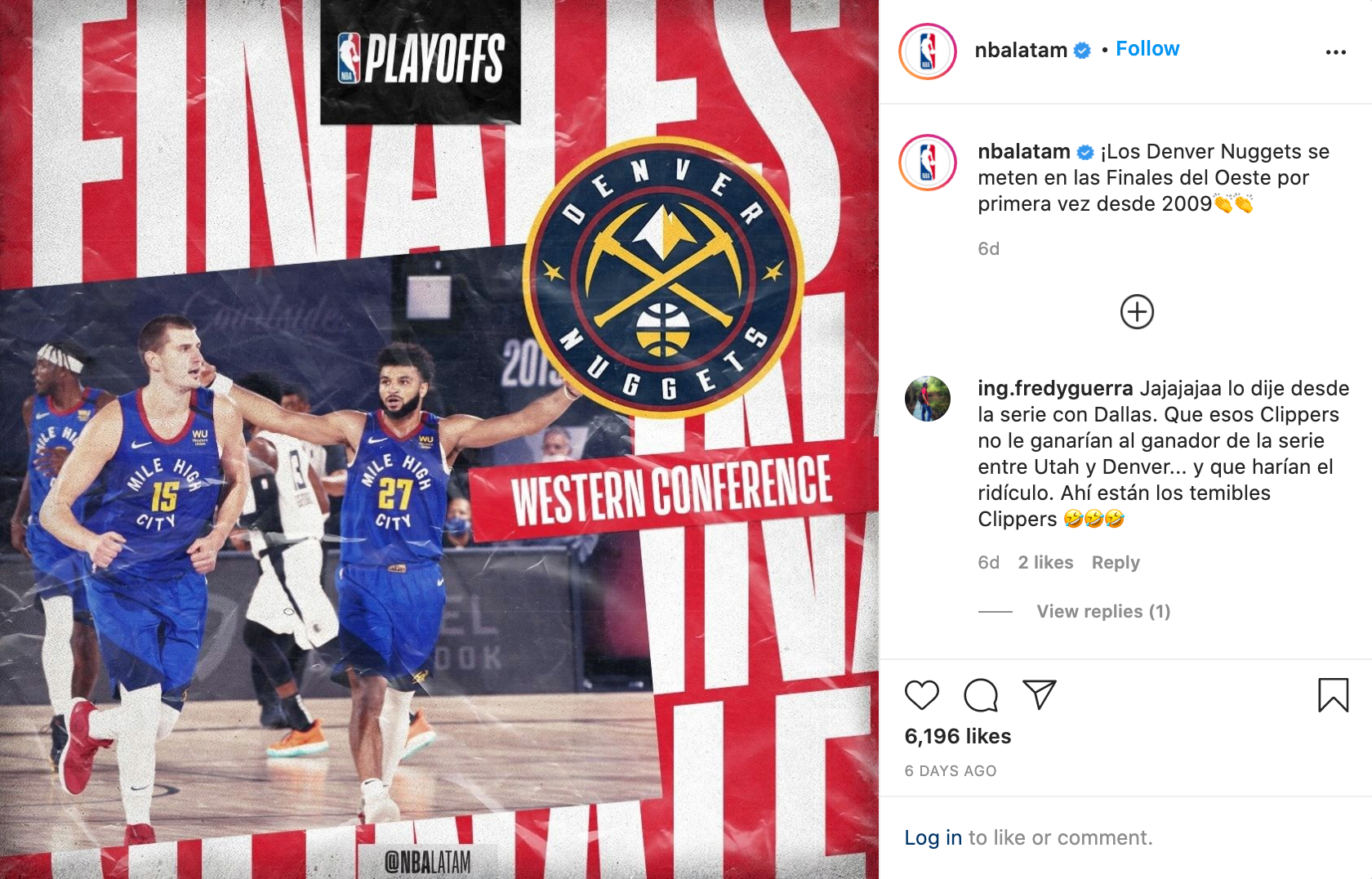This screenshot has height=879, width=1372.
Task: Share the post via paper plane icon
Action: pyautogui.click(x=1040, y=694)
